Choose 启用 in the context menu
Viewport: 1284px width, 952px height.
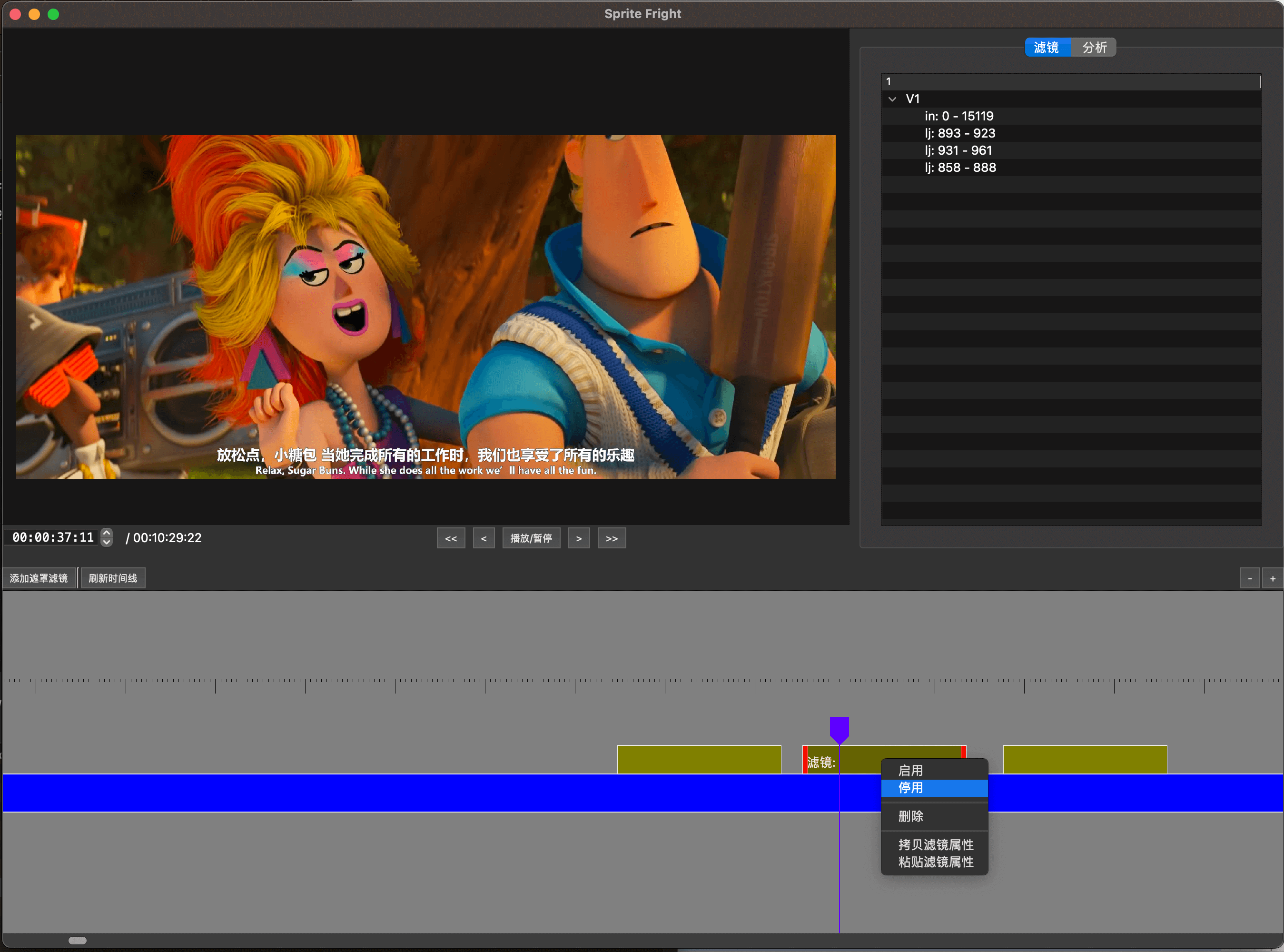pyautogui.click(x=934, y=771)
